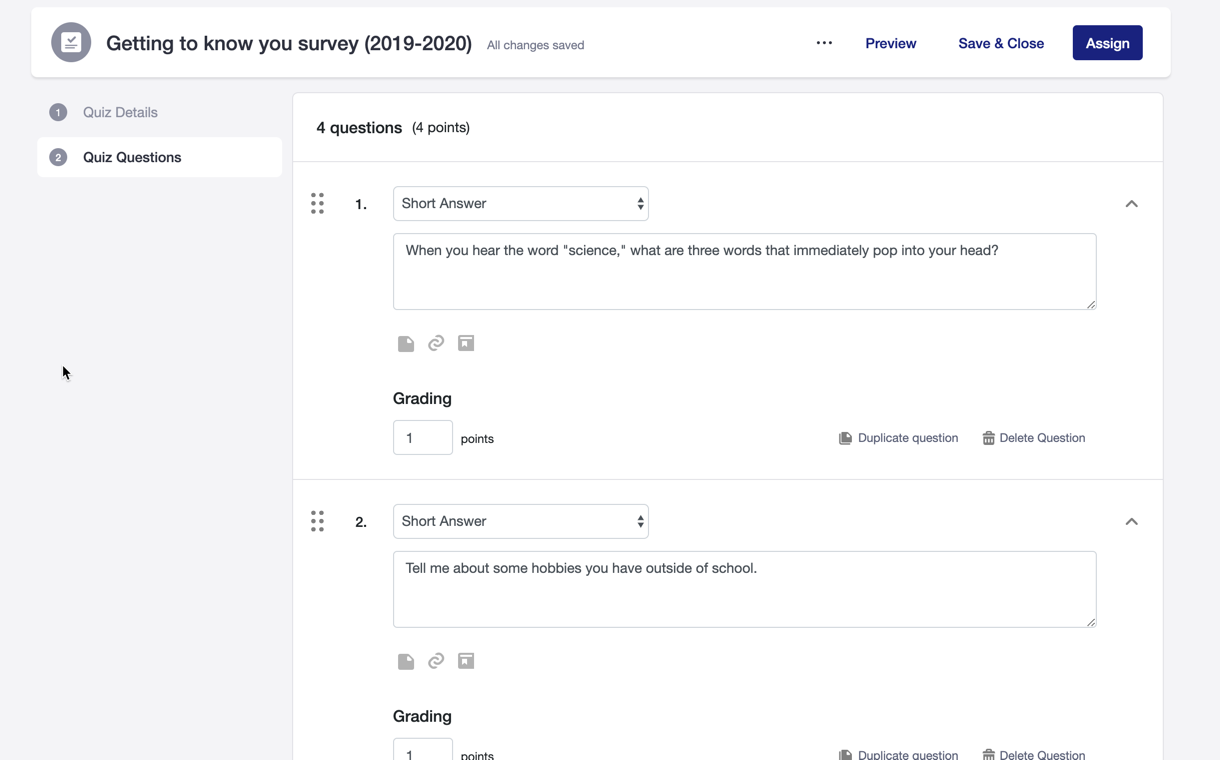
Task: Click the link icon under question 1
Action: point(436,344)
